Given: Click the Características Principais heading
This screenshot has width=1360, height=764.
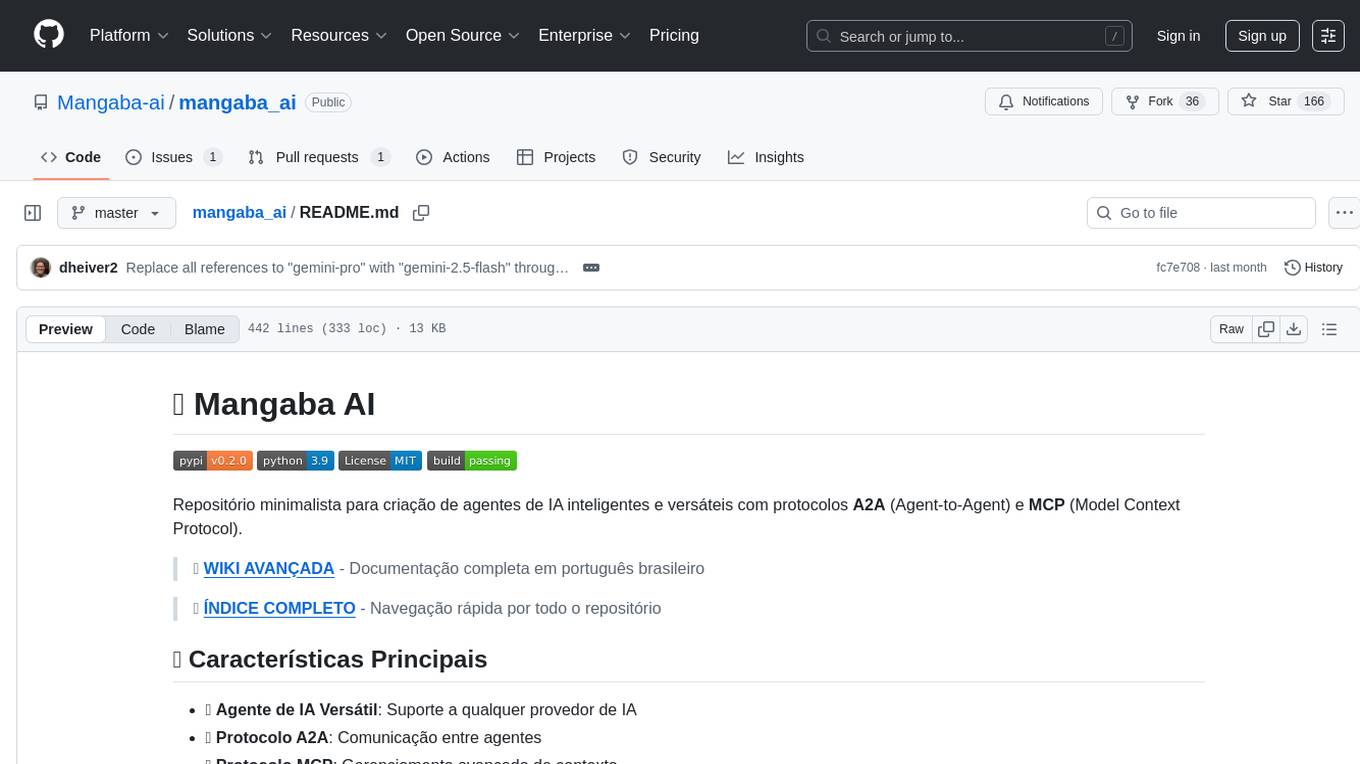Looking at the screenshot, I should (330, 659).
